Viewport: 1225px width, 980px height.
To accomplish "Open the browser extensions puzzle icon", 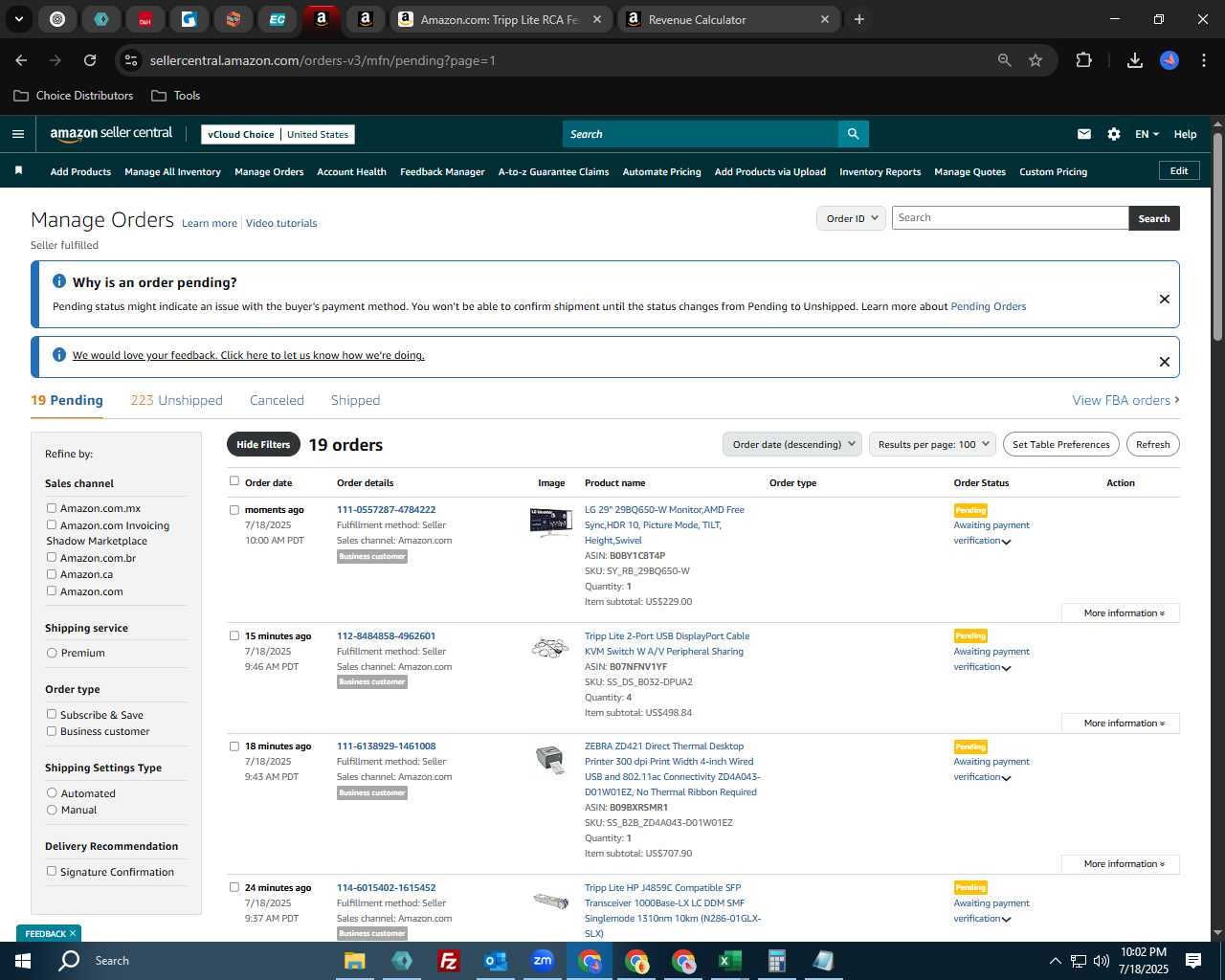I will tap(1083, 60).
